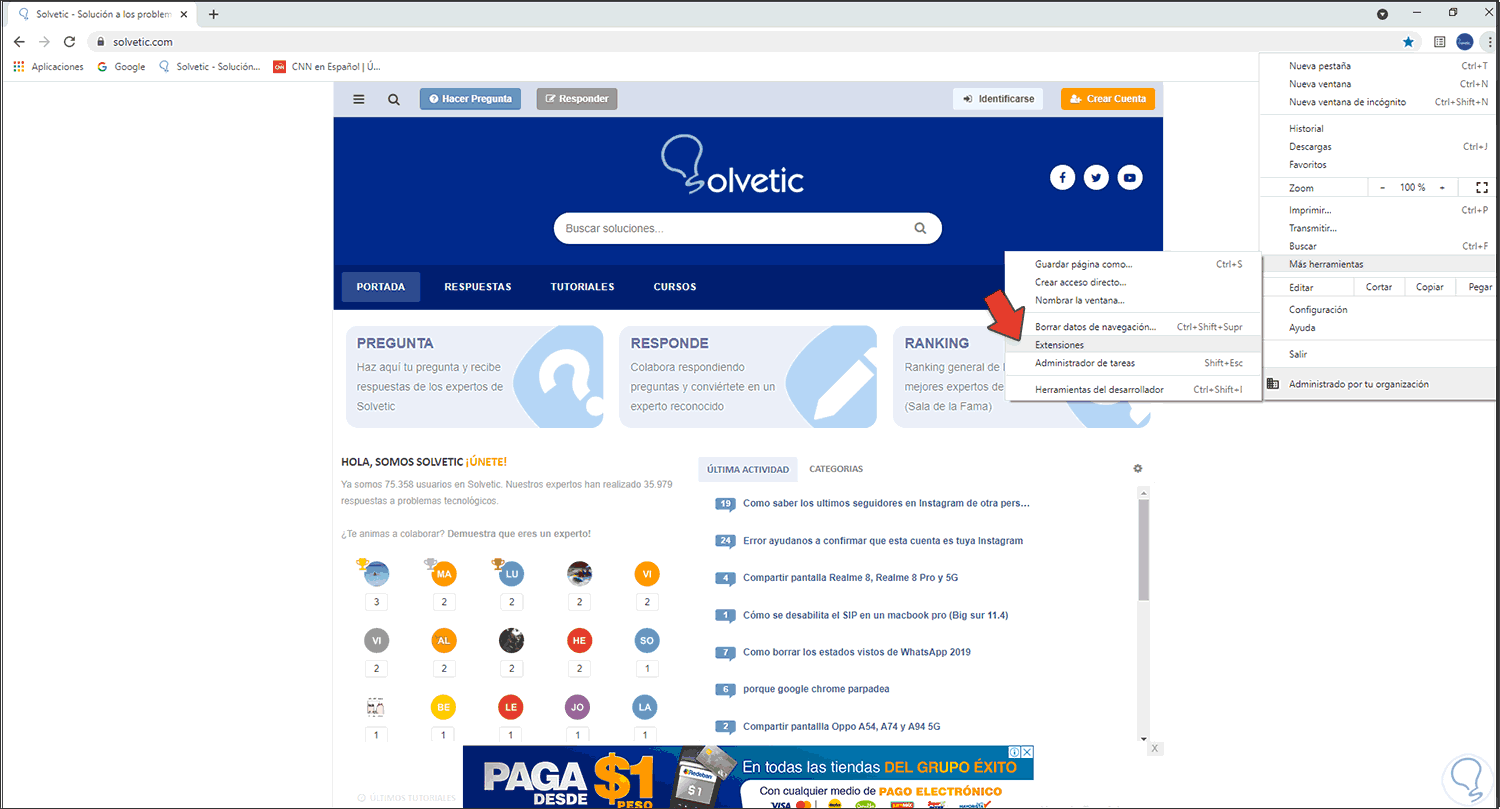Choose Crear acceso directo
The image size is (1500, 809).
pyautogui.click(x=1133, y=282)
